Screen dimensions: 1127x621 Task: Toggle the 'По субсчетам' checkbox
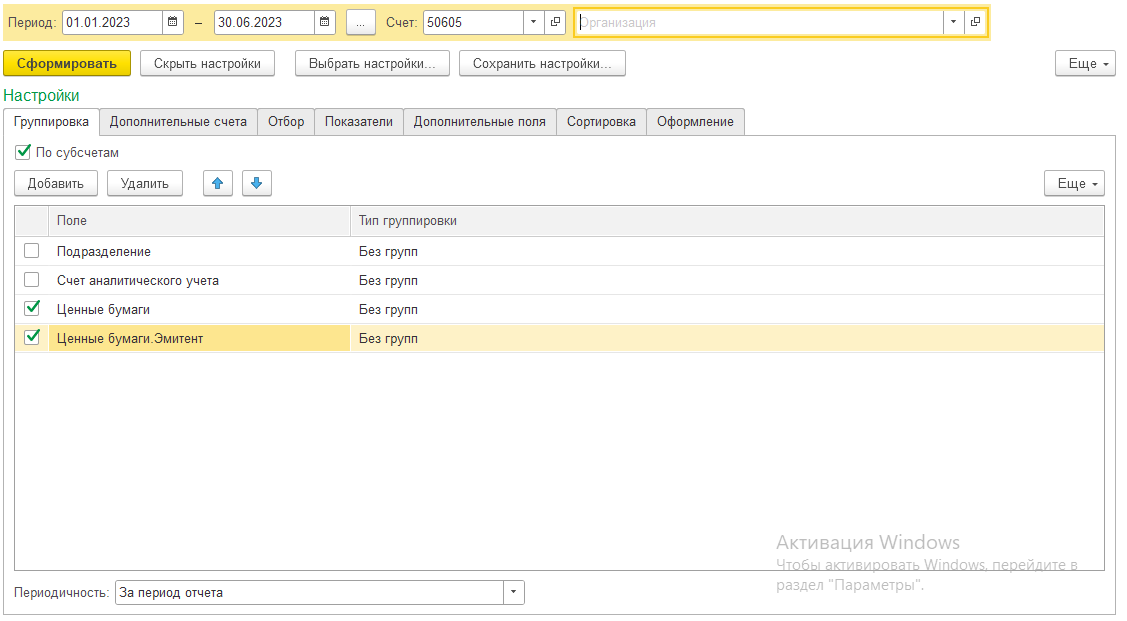click(x=23, y=153)
